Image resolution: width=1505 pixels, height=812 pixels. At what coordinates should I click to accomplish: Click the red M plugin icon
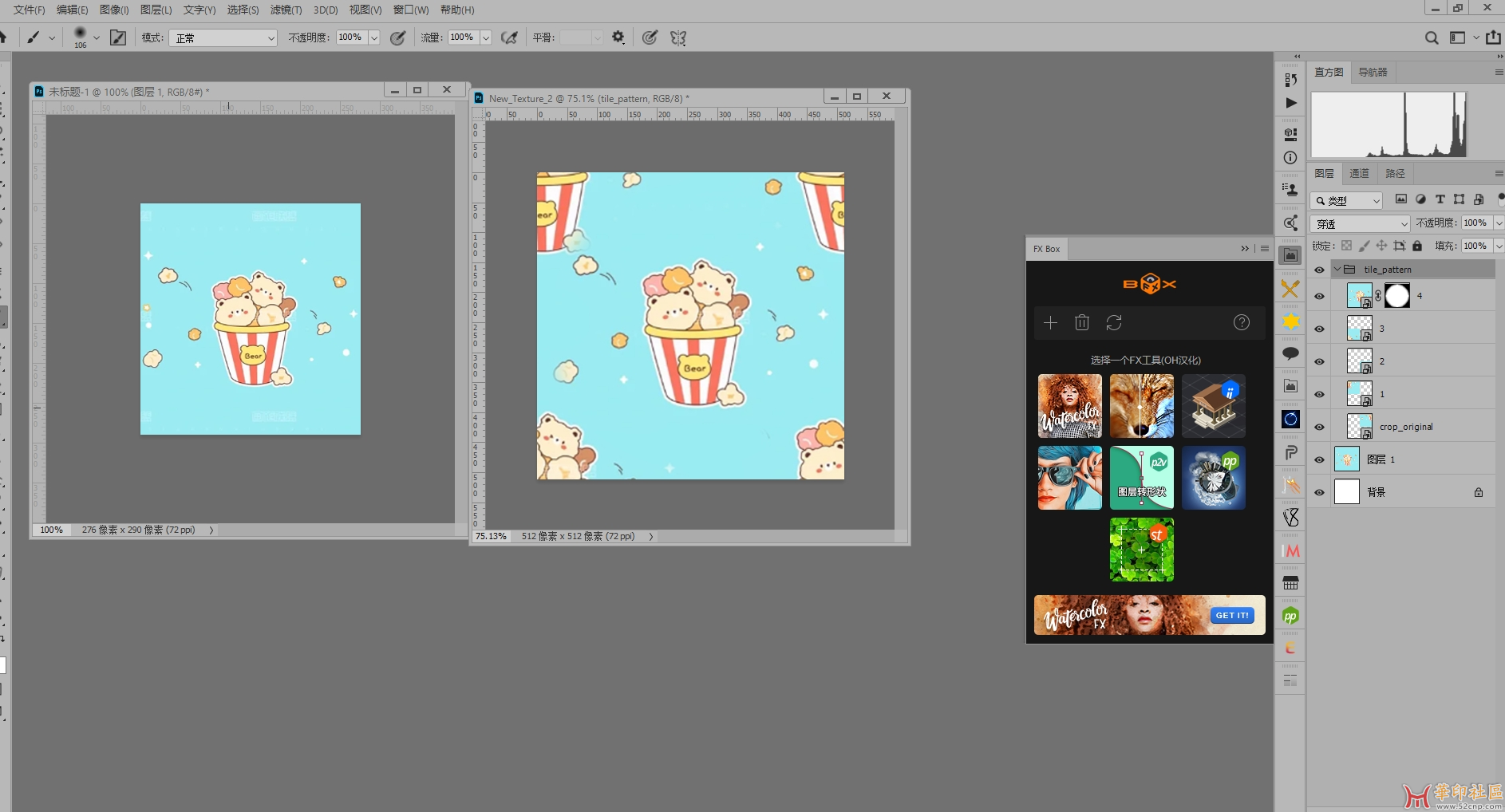(x=1290, y=550)
